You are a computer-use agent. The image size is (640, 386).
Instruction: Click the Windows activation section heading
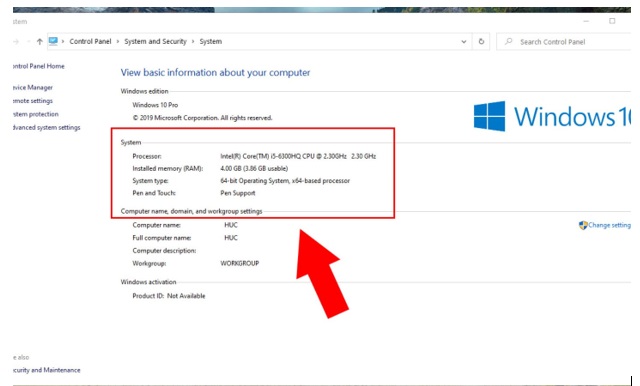click(x=148, y=282)
